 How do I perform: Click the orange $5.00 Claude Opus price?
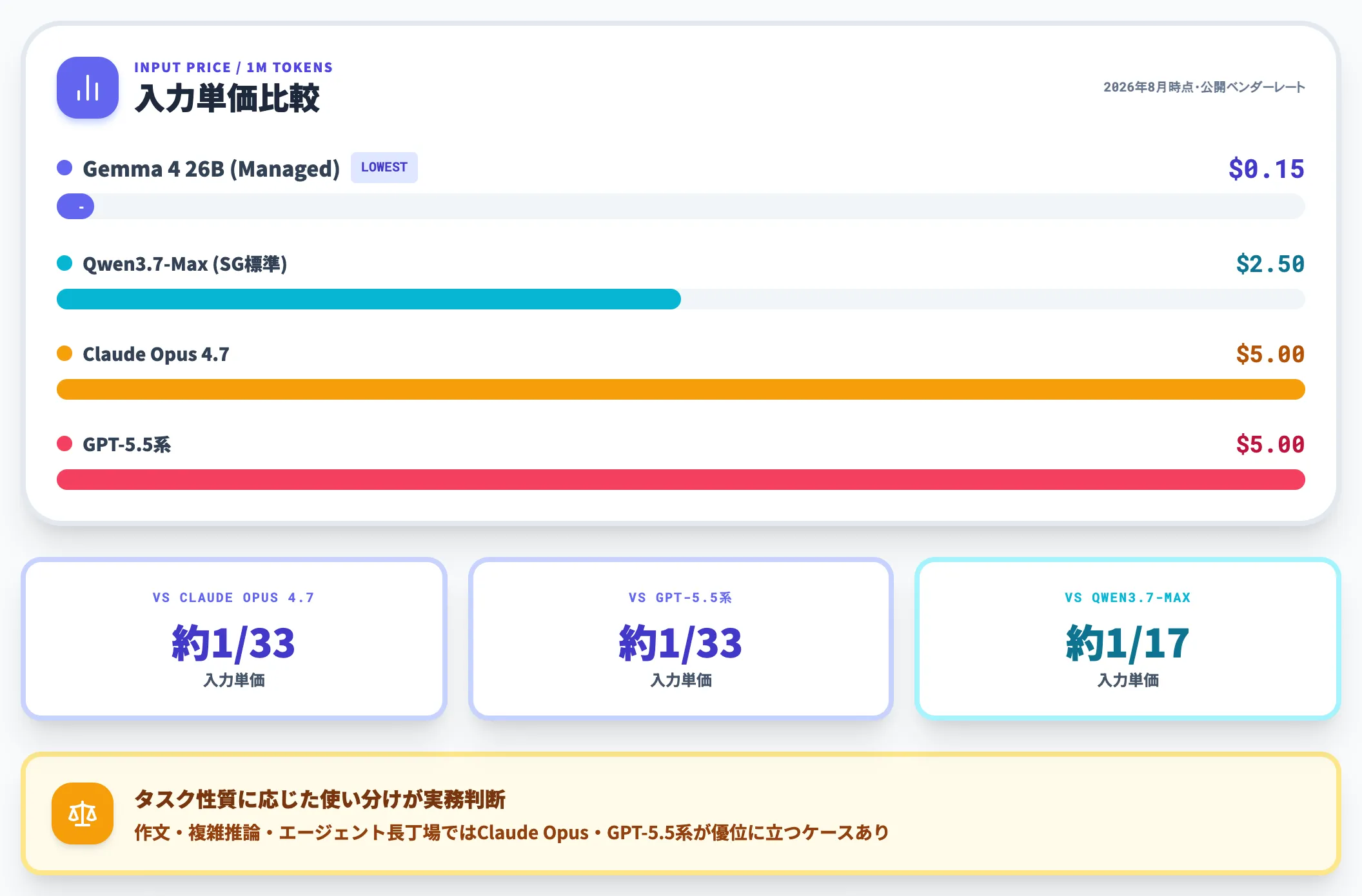[1270, 355]
